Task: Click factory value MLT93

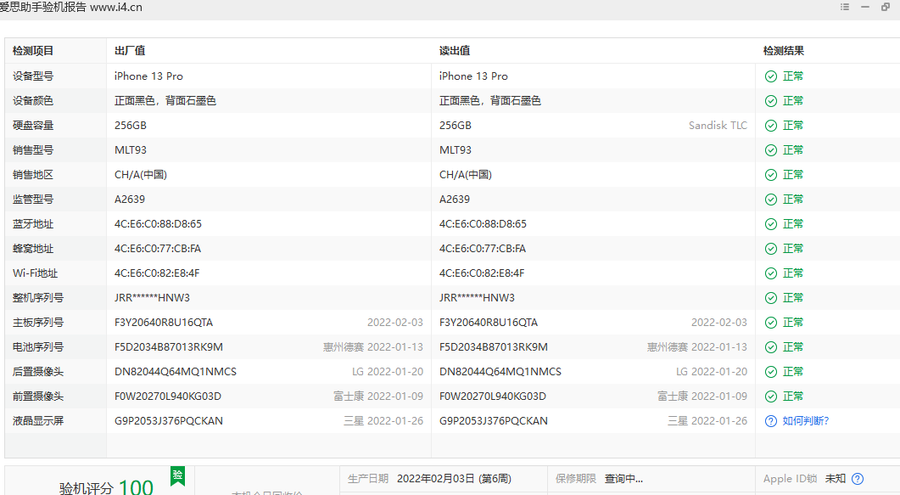Action: click(130, 150)
